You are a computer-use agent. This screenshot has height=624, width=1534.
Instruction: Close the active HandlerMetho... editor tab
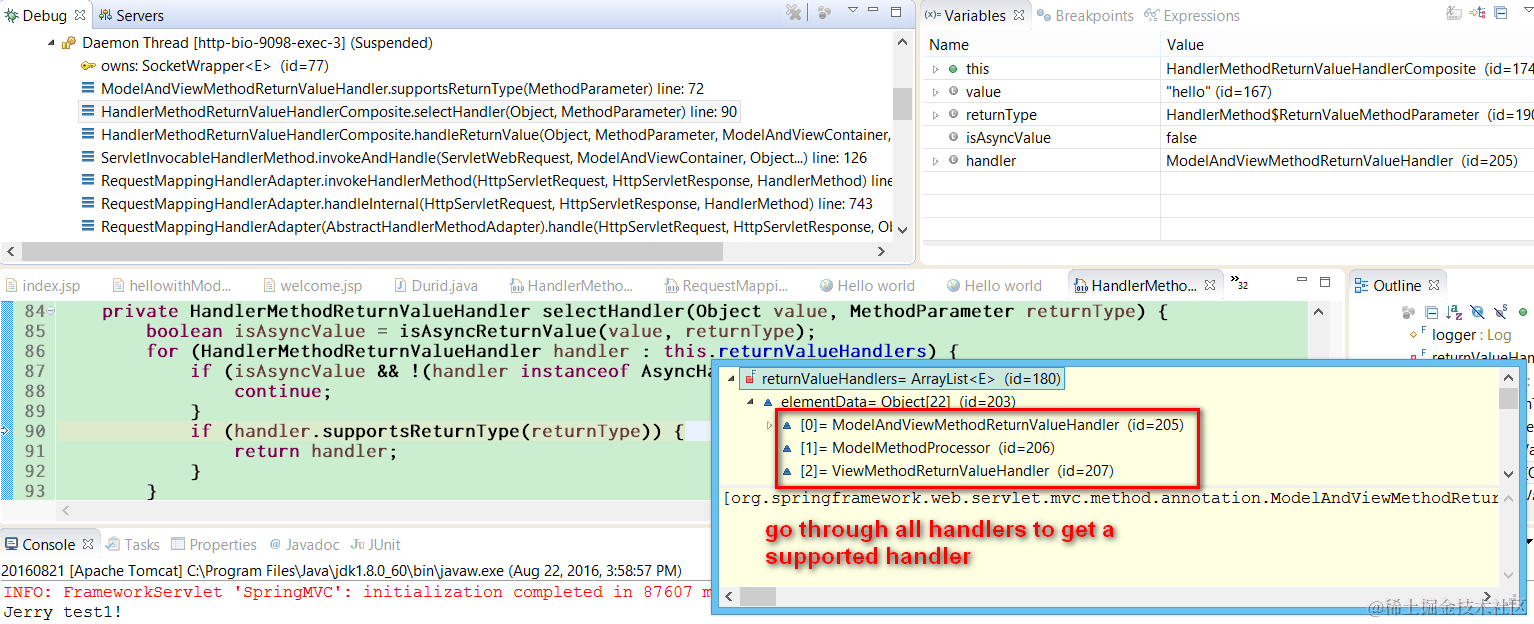coord(1209,286)
